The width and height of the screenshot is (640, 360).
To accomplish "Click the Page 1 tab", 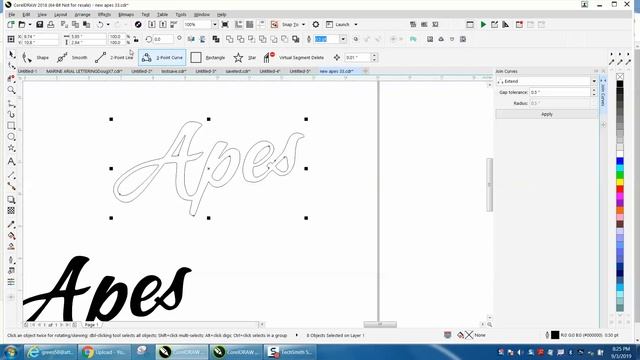I will [92, 325].
